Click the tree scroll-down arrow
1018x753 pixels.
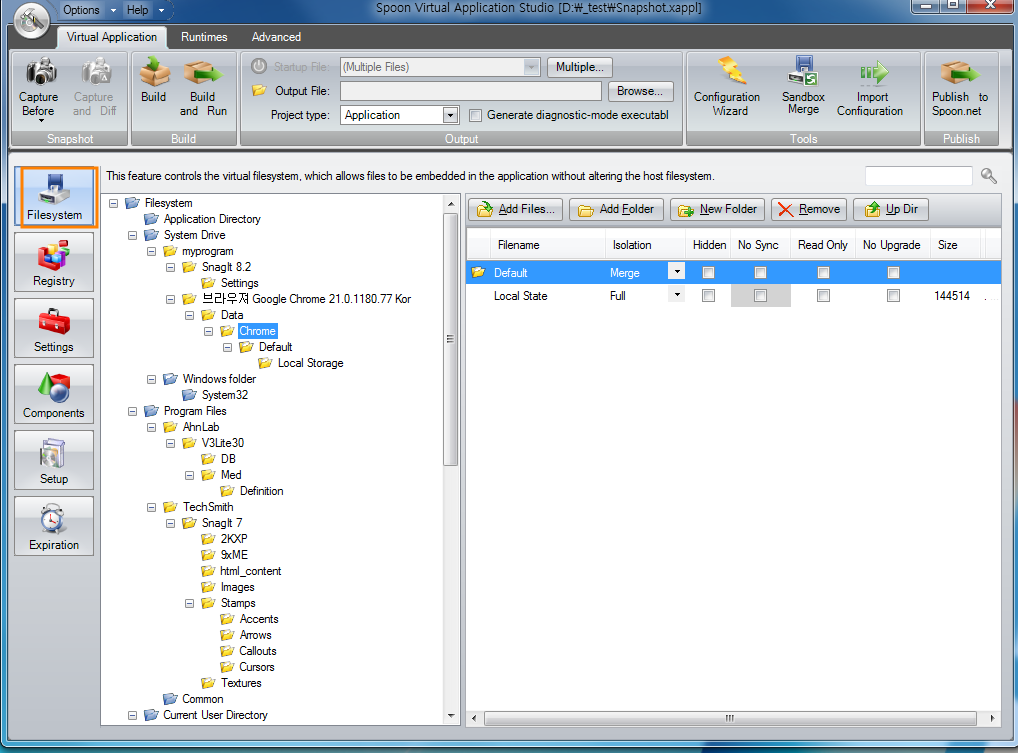pyautogui.click(x=451, y=716)
